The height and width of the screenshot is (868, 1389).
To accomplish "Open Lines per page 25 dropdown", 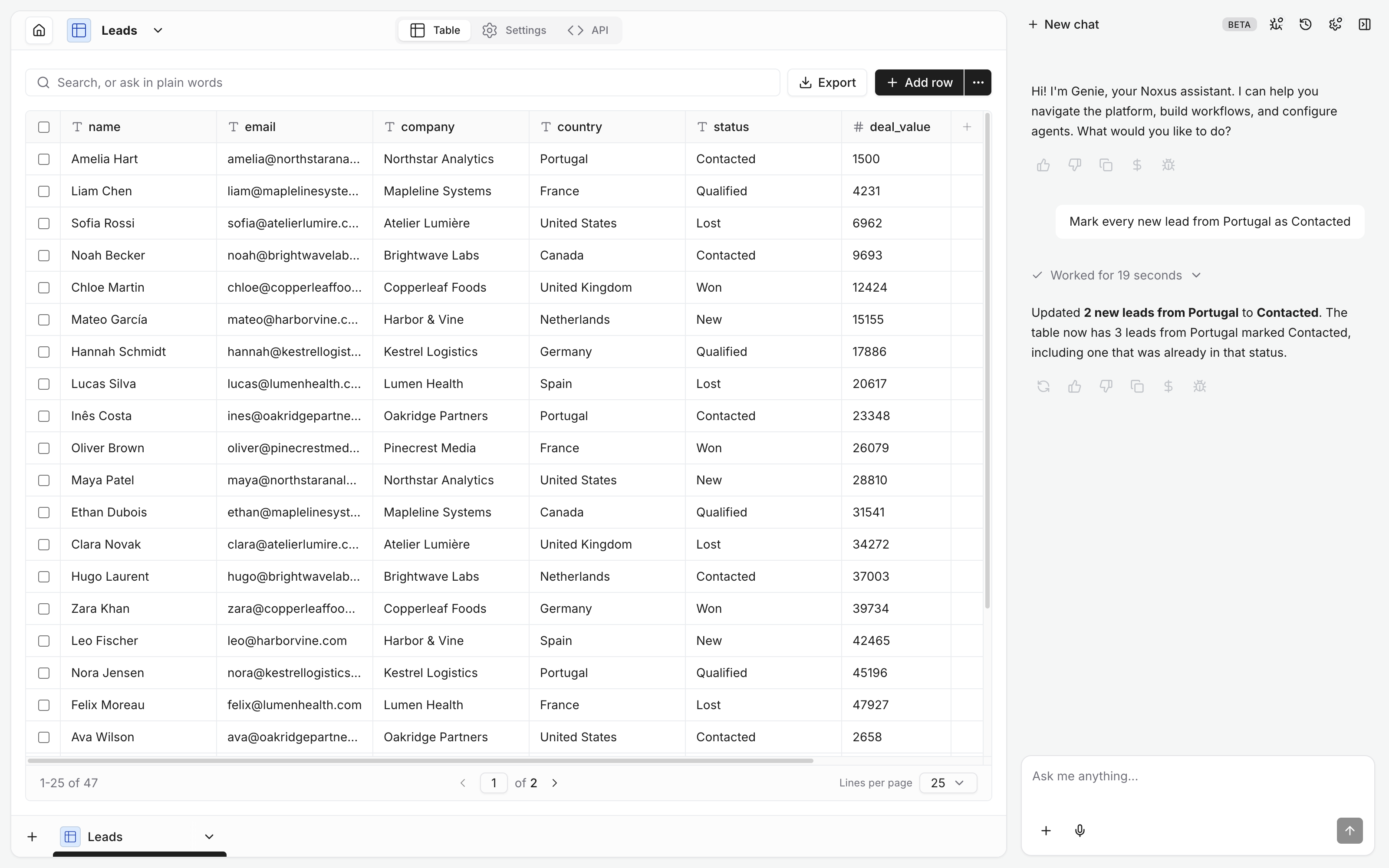I will (x=948, y=783).
